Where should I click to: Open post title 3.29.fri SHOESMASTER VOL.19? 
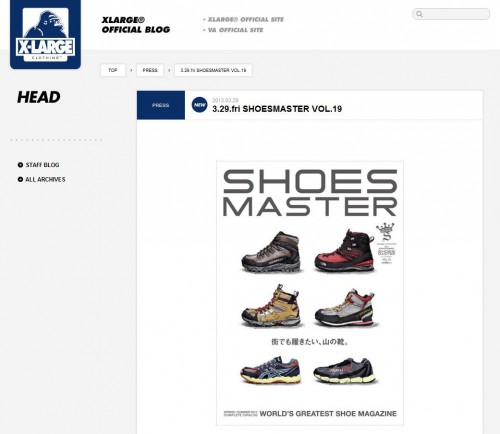(x=277, y=109)
